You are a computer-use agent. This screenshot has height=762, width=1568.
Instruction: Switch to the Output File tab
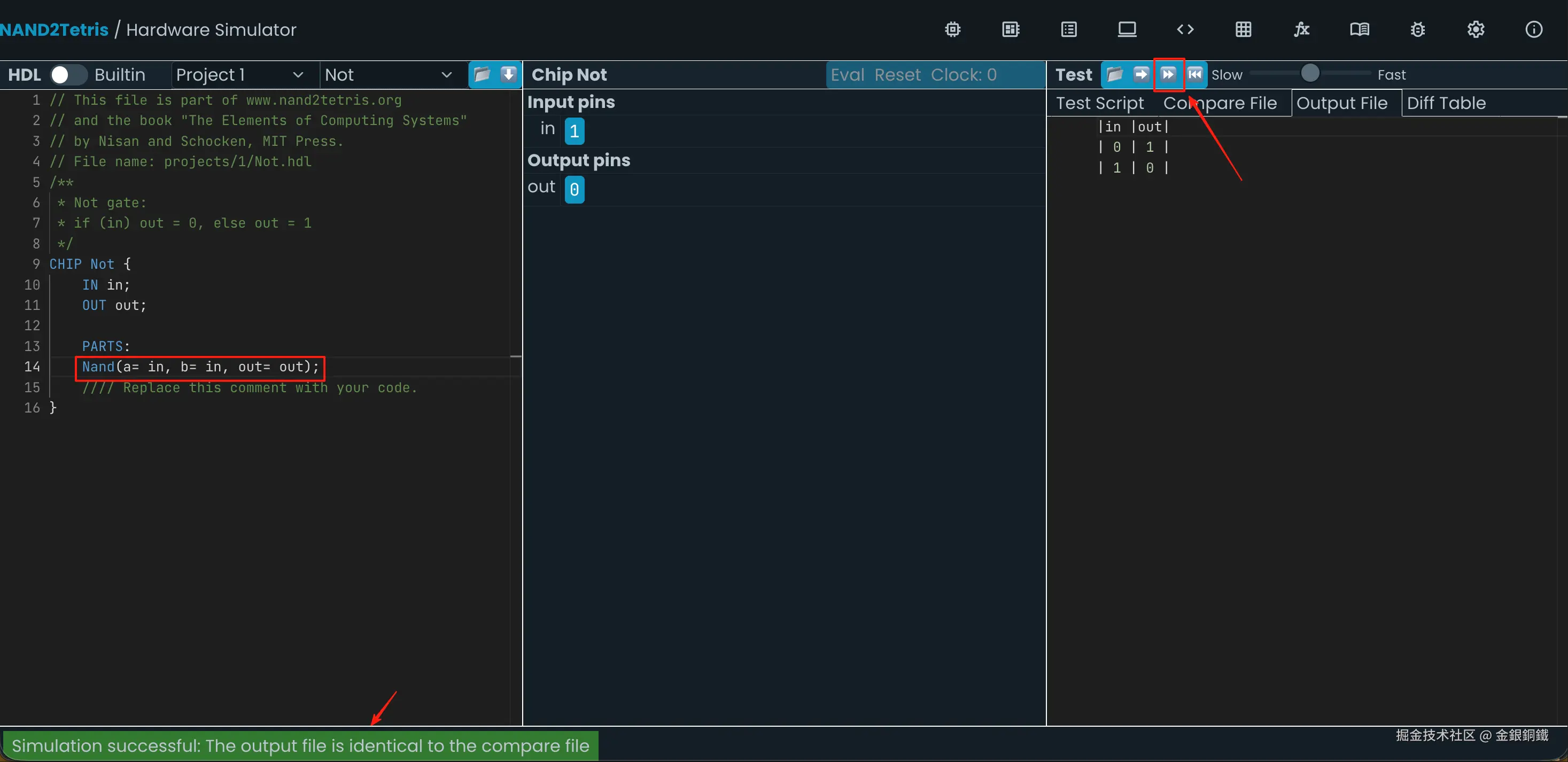click(1341, 103)
